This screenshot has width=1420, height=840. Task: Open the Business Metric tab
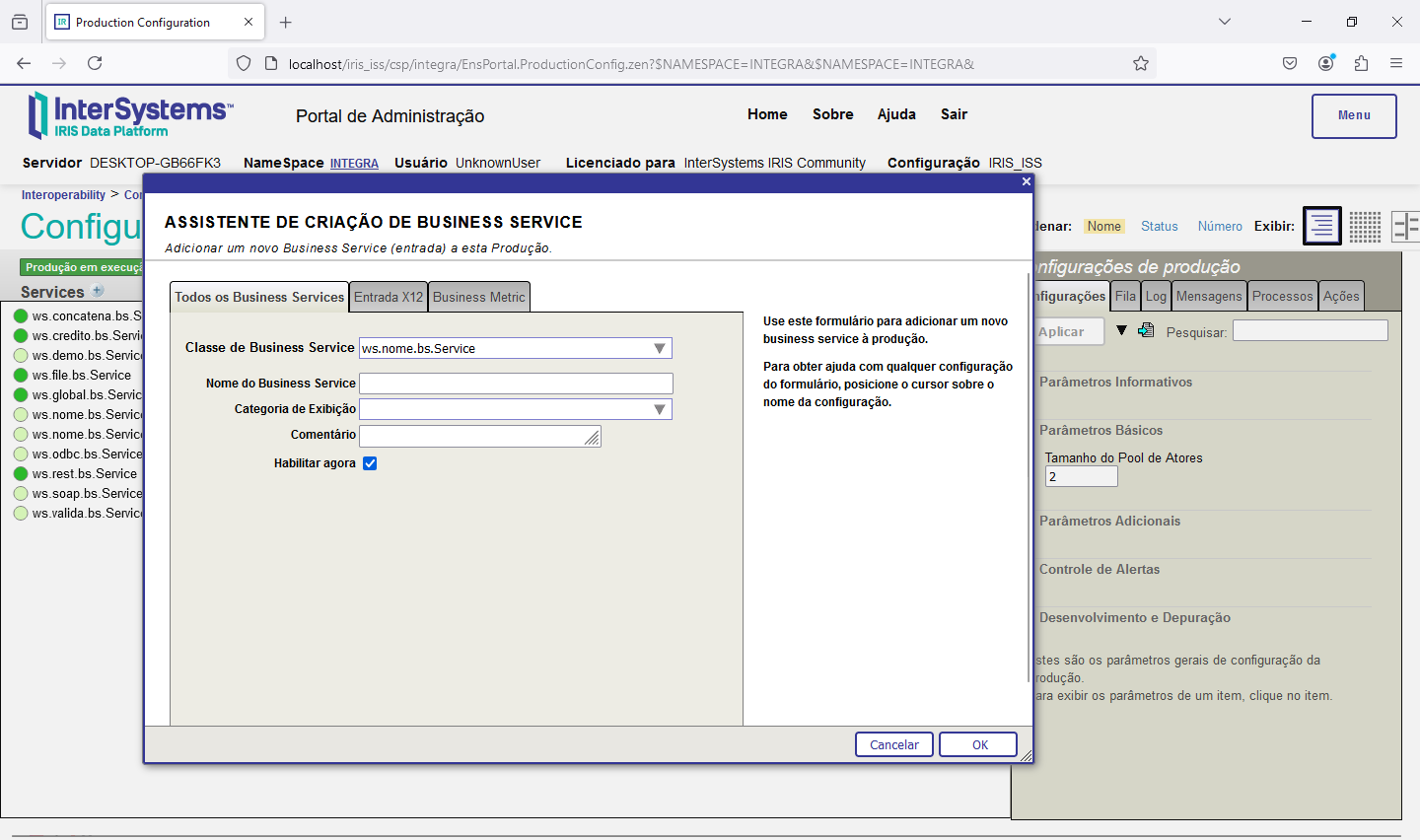(x=479, y=297)
